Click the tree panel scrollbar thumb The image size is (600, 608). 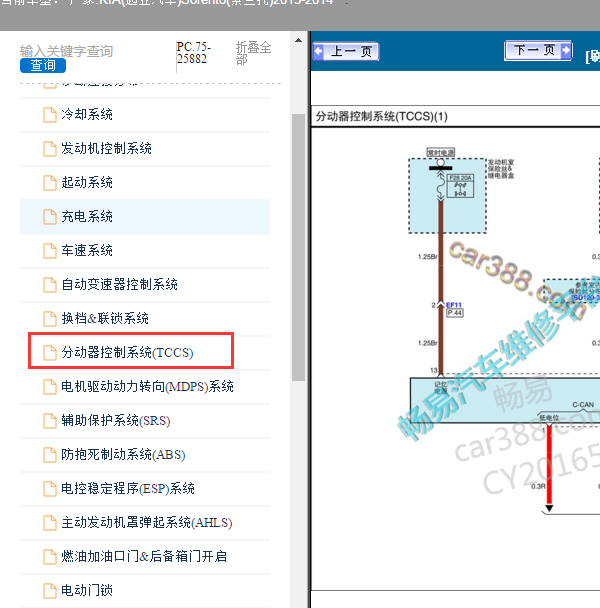click(x=298, y=247)
